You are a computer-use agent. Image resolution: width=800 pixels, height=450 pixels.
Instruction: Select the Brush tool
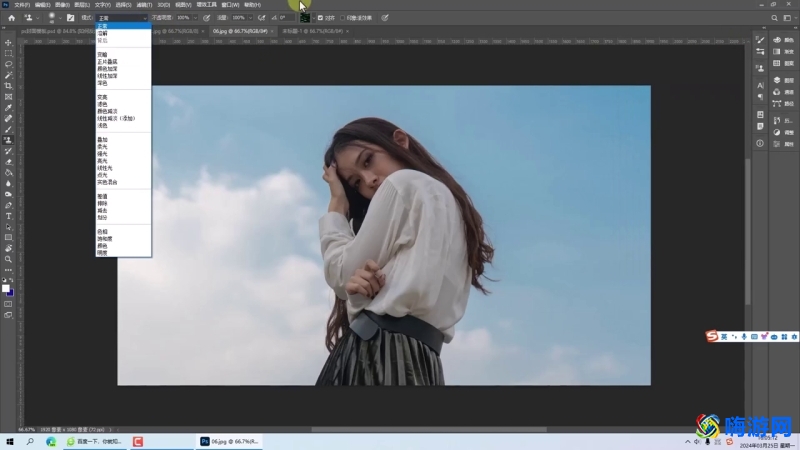[8, 129]
